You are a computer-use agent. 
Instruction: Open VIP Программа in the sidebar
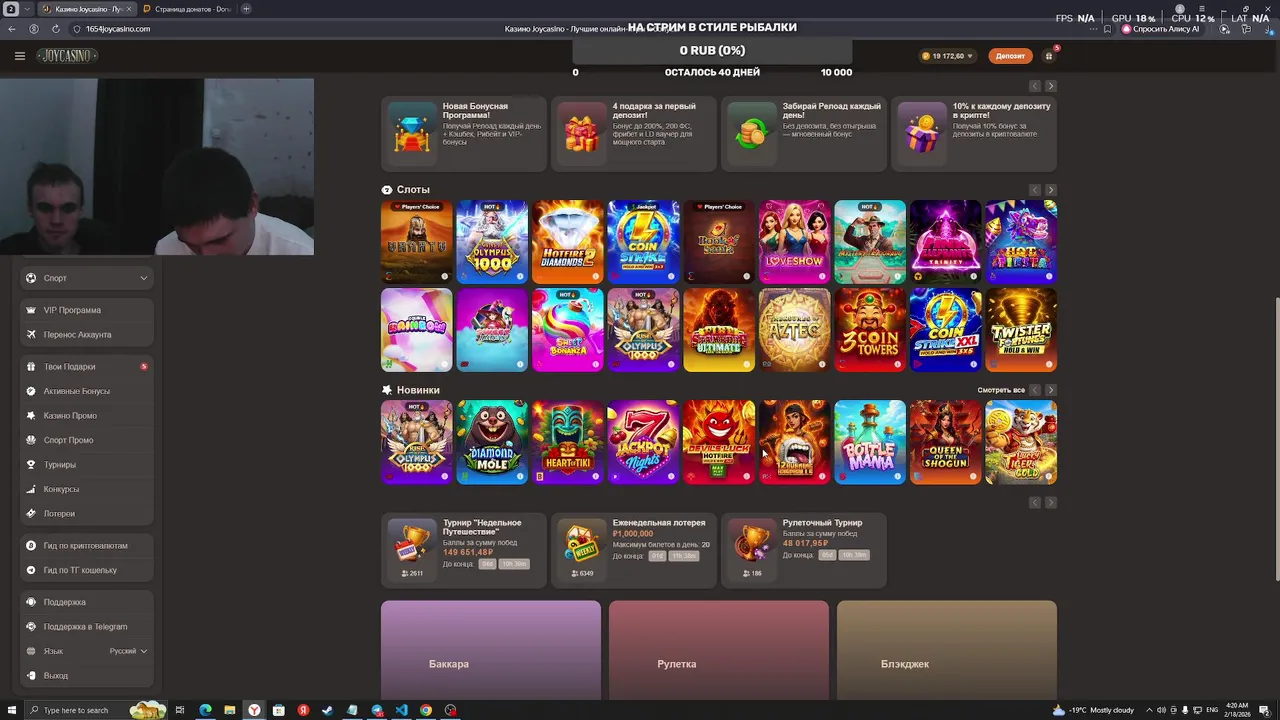[87, 310]
